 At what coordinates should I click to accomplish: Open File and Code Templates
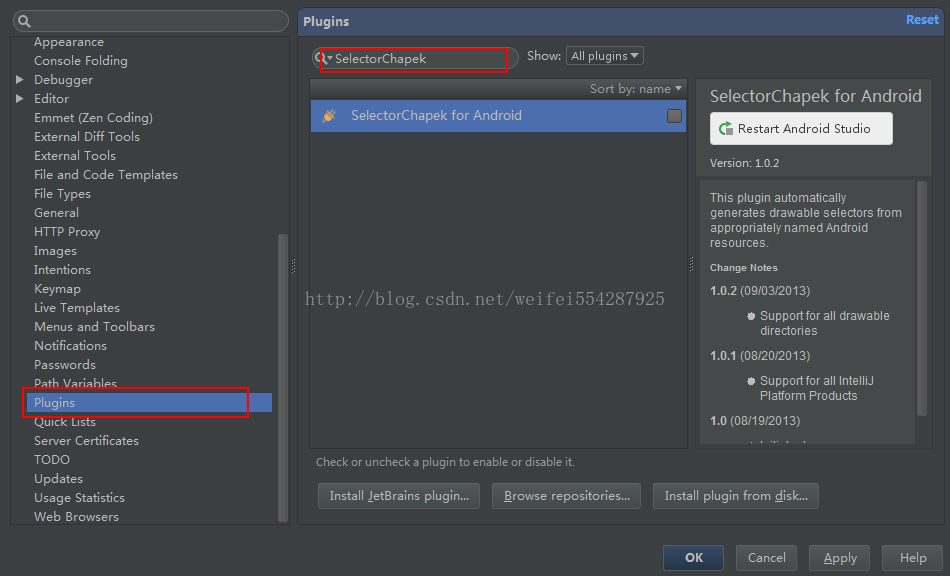(106, 174)
